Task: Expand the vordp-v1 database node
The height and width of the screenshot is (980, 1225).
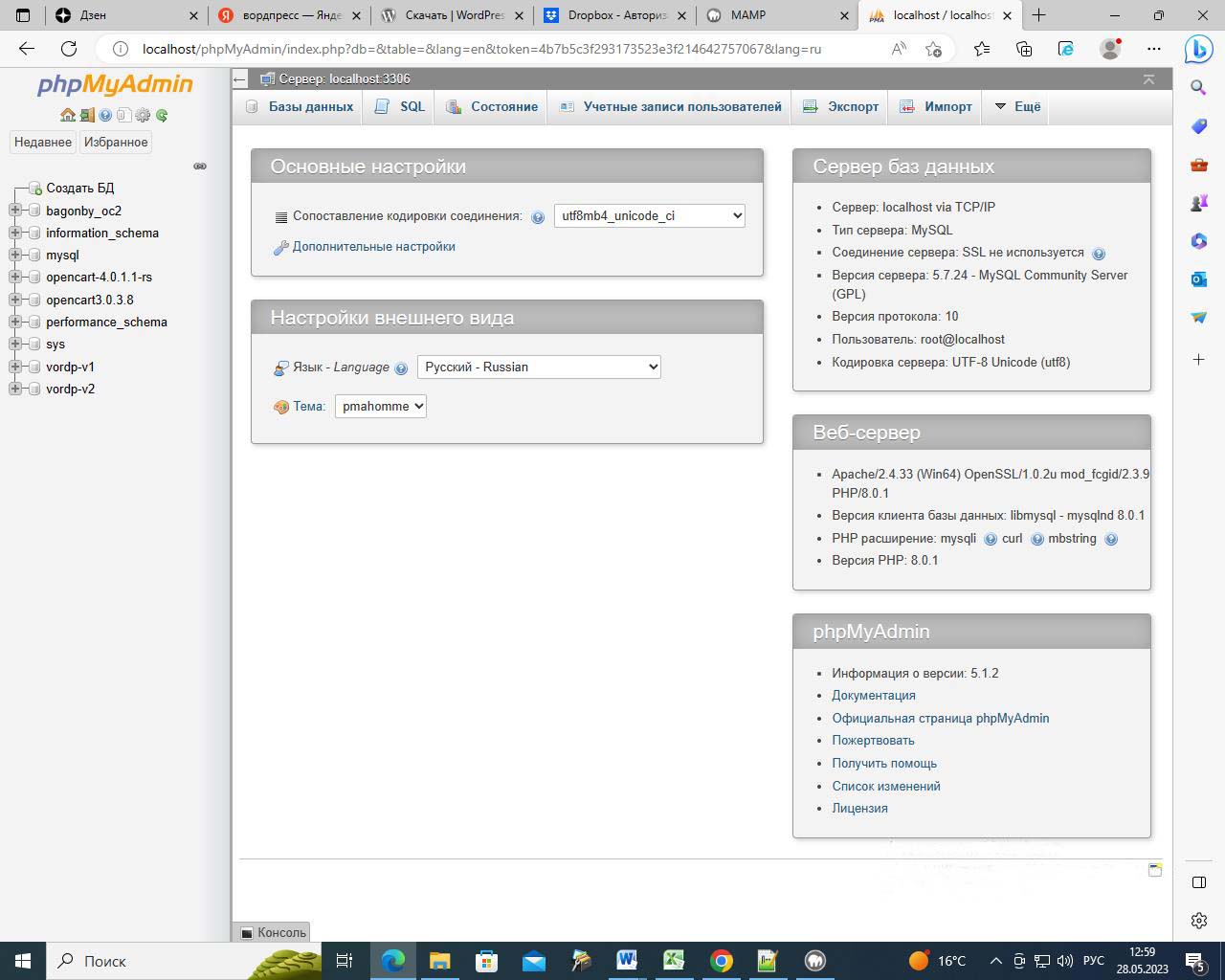Action: (15, 367)
